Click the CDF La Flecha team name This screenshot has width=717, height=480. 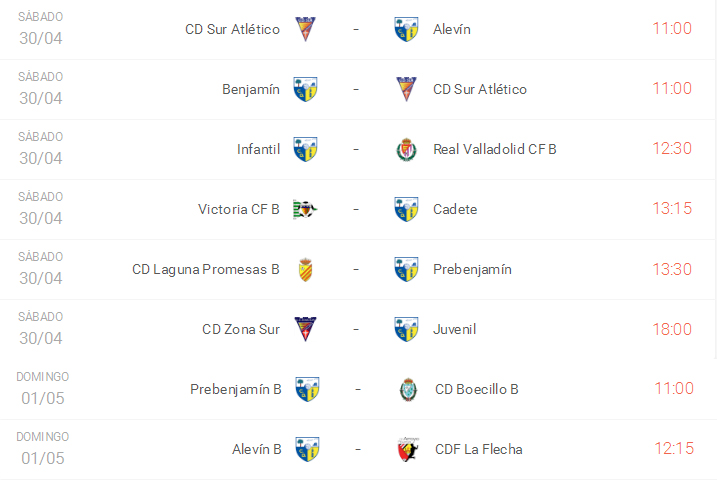tap(478, 449)
